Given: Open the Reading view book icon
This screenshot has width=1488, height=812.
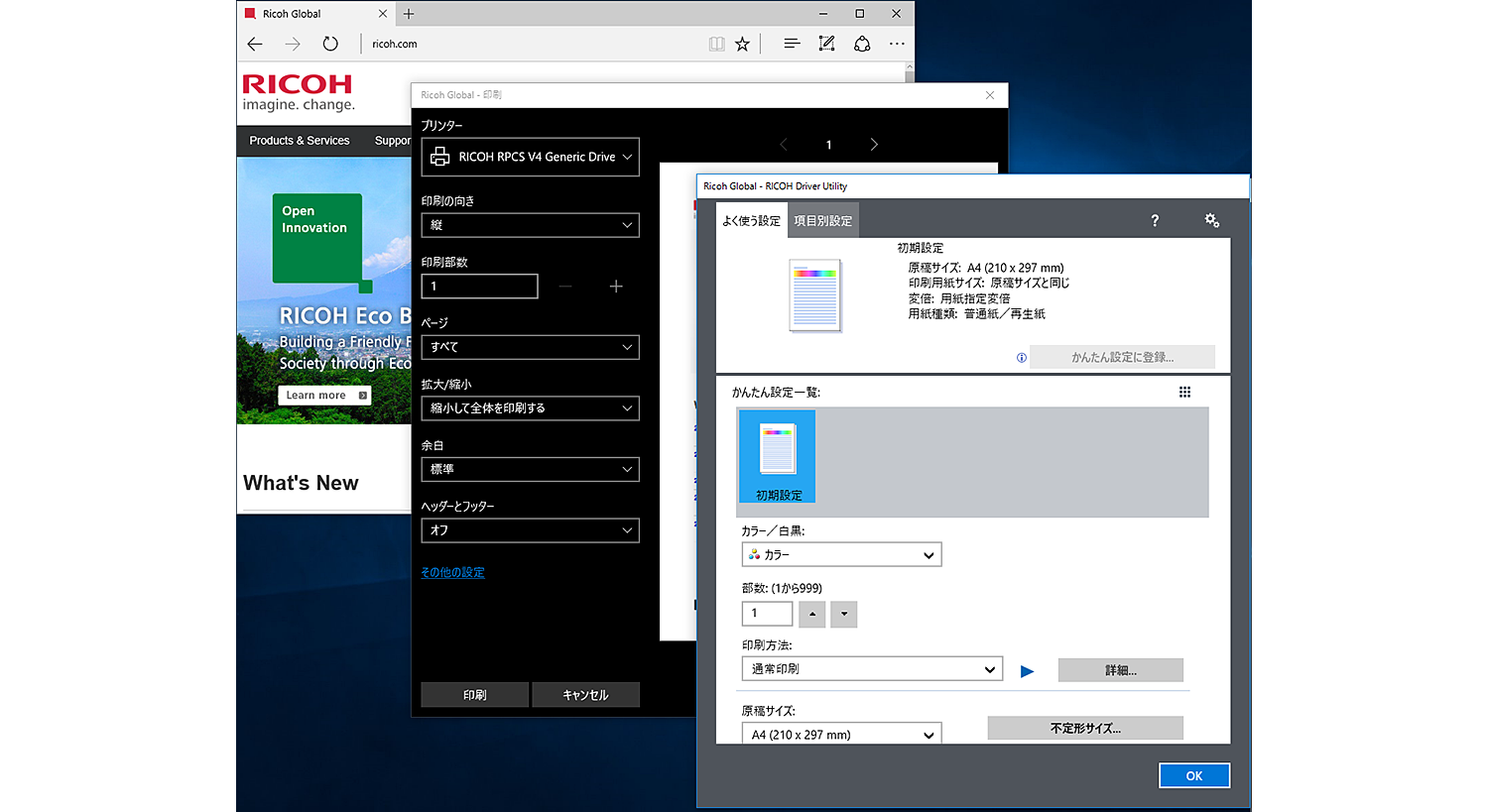Looking at the screenshot, I should 717,44.
